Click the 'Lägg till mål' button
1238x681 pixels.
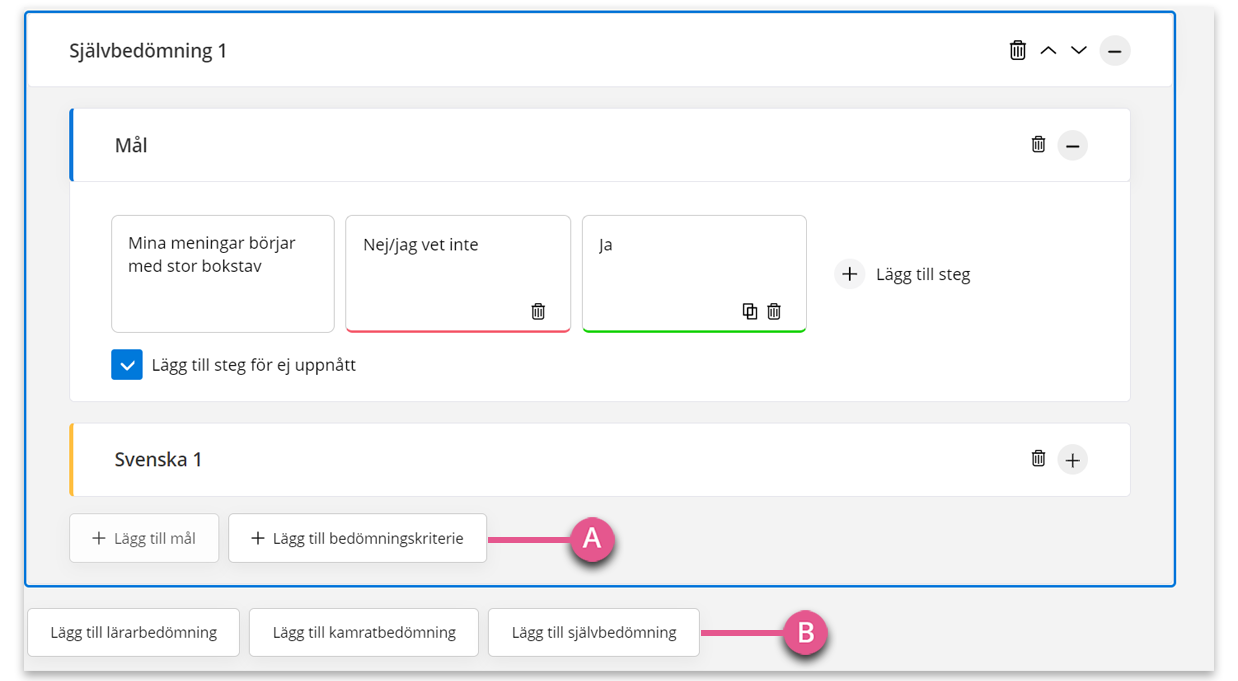pos(144,538)
